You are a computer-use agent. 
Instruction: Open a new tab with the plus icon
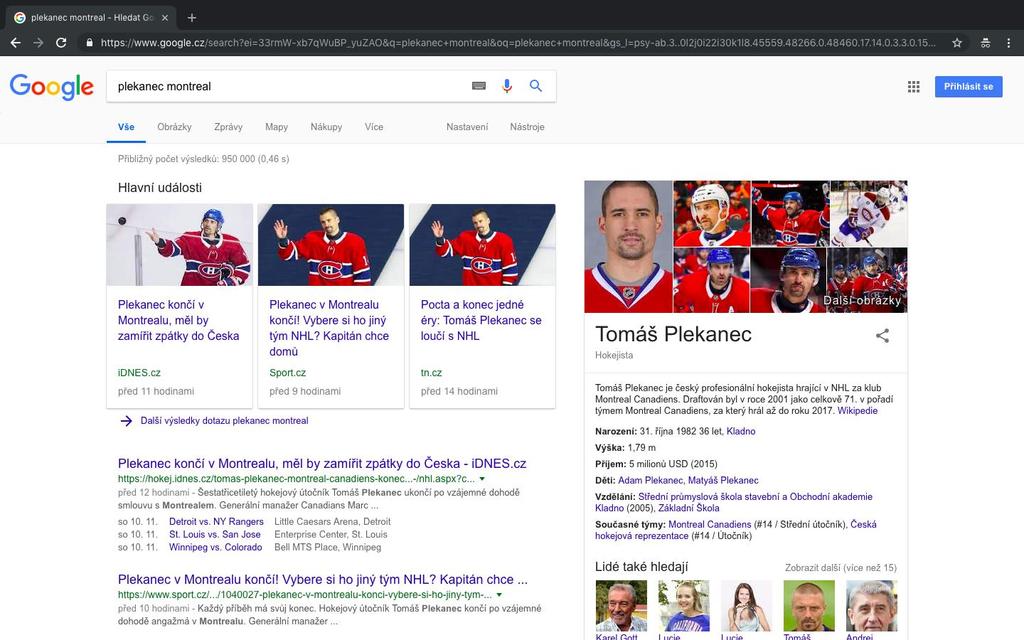pos(191,18)
